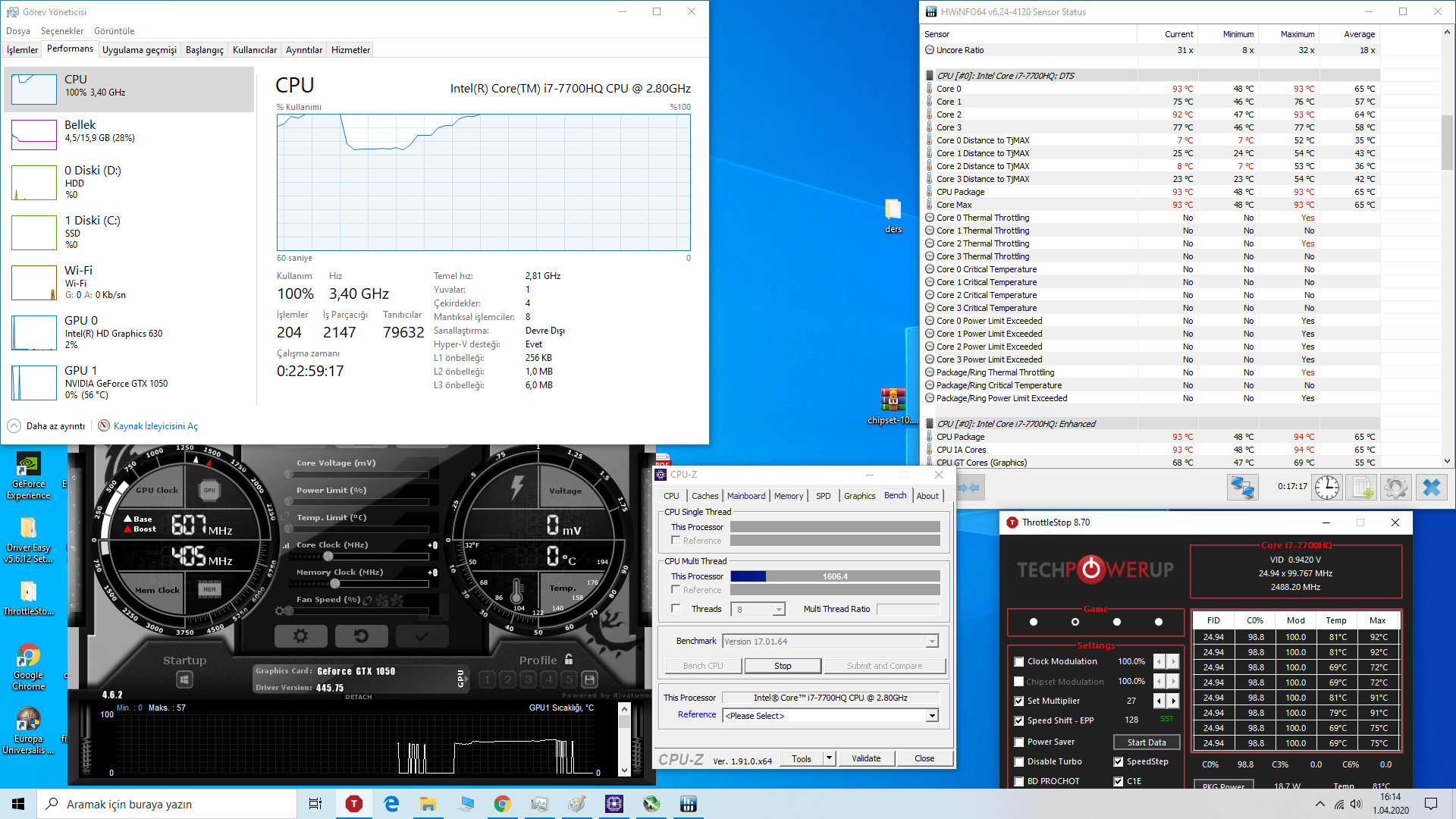The image size is (1456, 819).
Task: Switch to Memory tab in CPU-Z
Action: (x=788, y=496)
